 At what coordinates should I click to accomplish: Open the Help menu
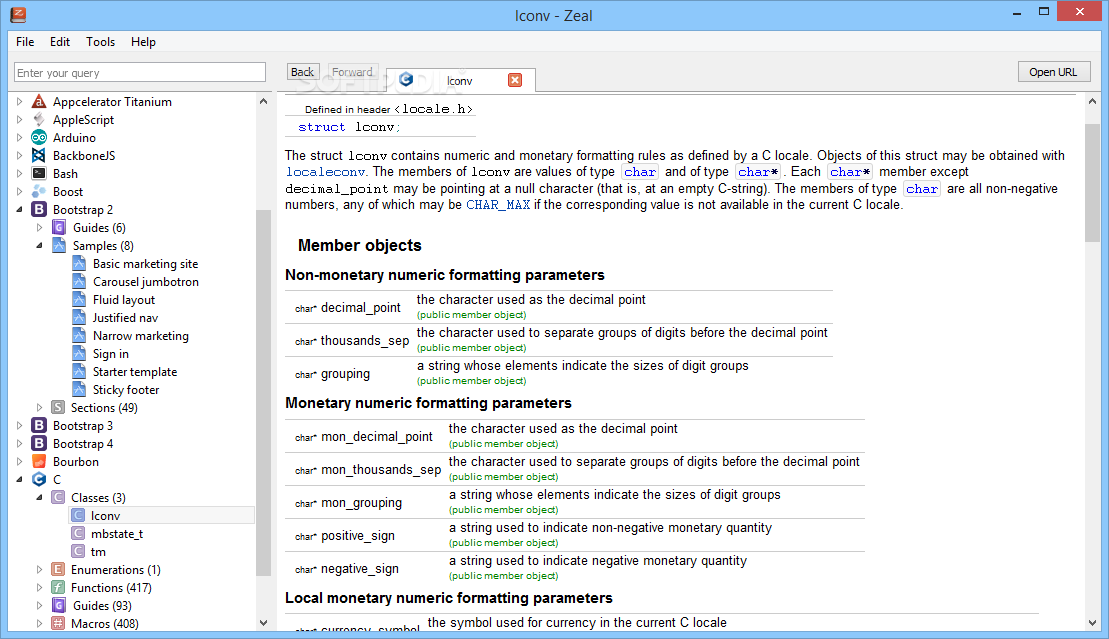143,42
